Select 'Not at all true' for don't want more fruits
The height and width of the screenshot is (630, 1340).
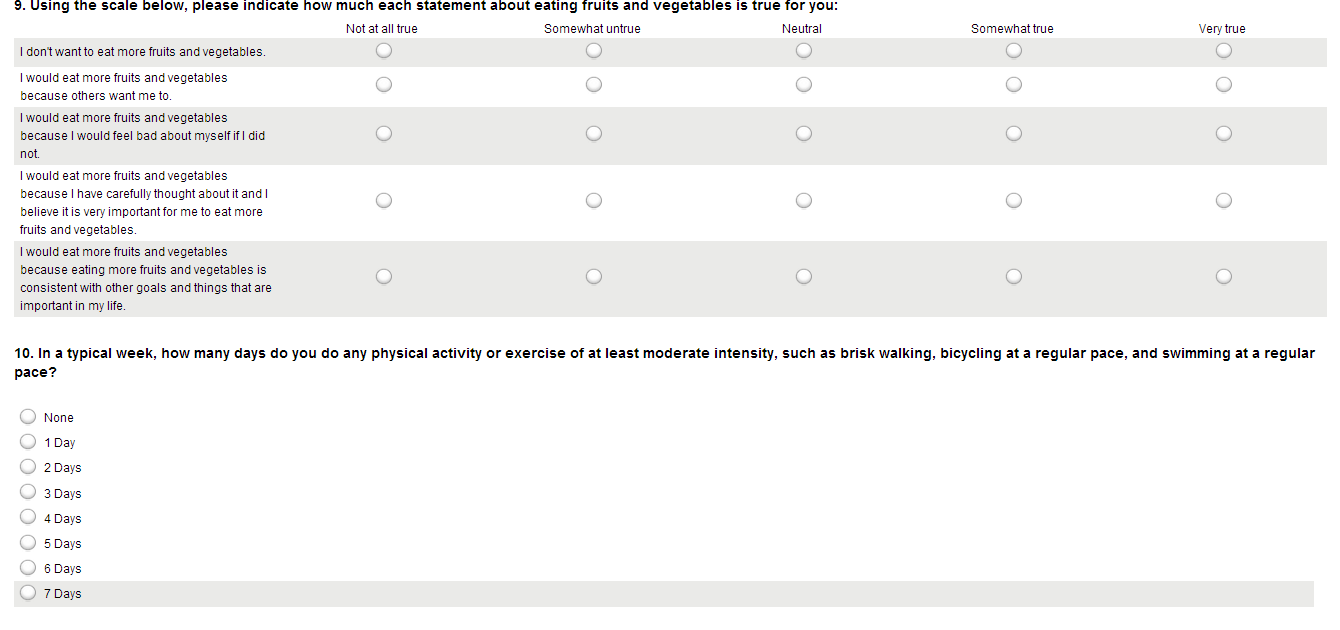(x=384, y=51)
